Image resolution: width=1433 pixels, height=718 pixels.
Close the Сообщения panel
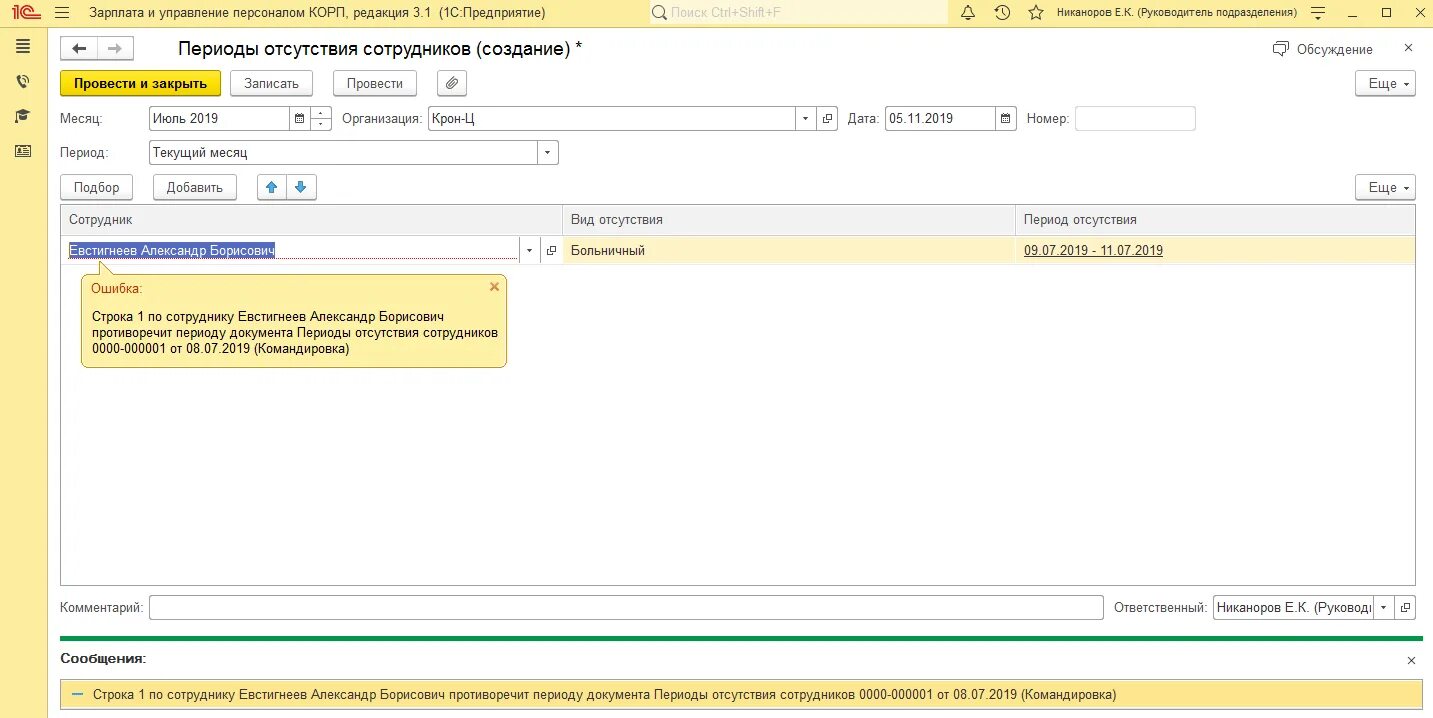click(x=1411, y=660)
